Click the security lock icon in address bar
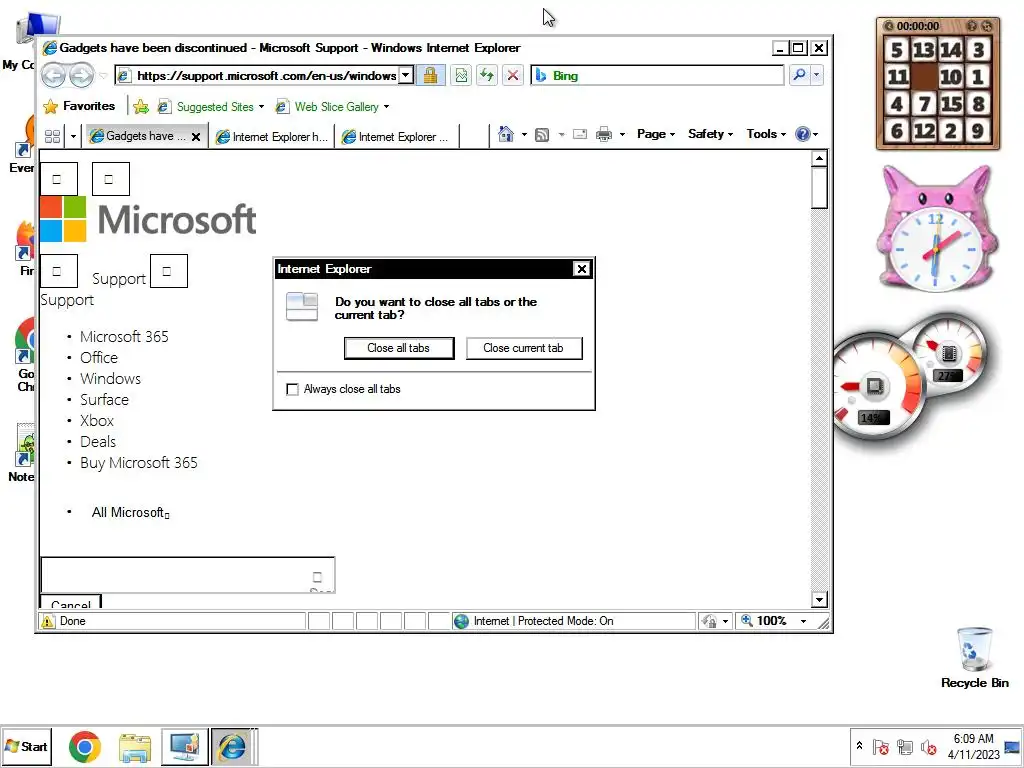Screen dimensions: 1024x768 click(x=430, y=75)
